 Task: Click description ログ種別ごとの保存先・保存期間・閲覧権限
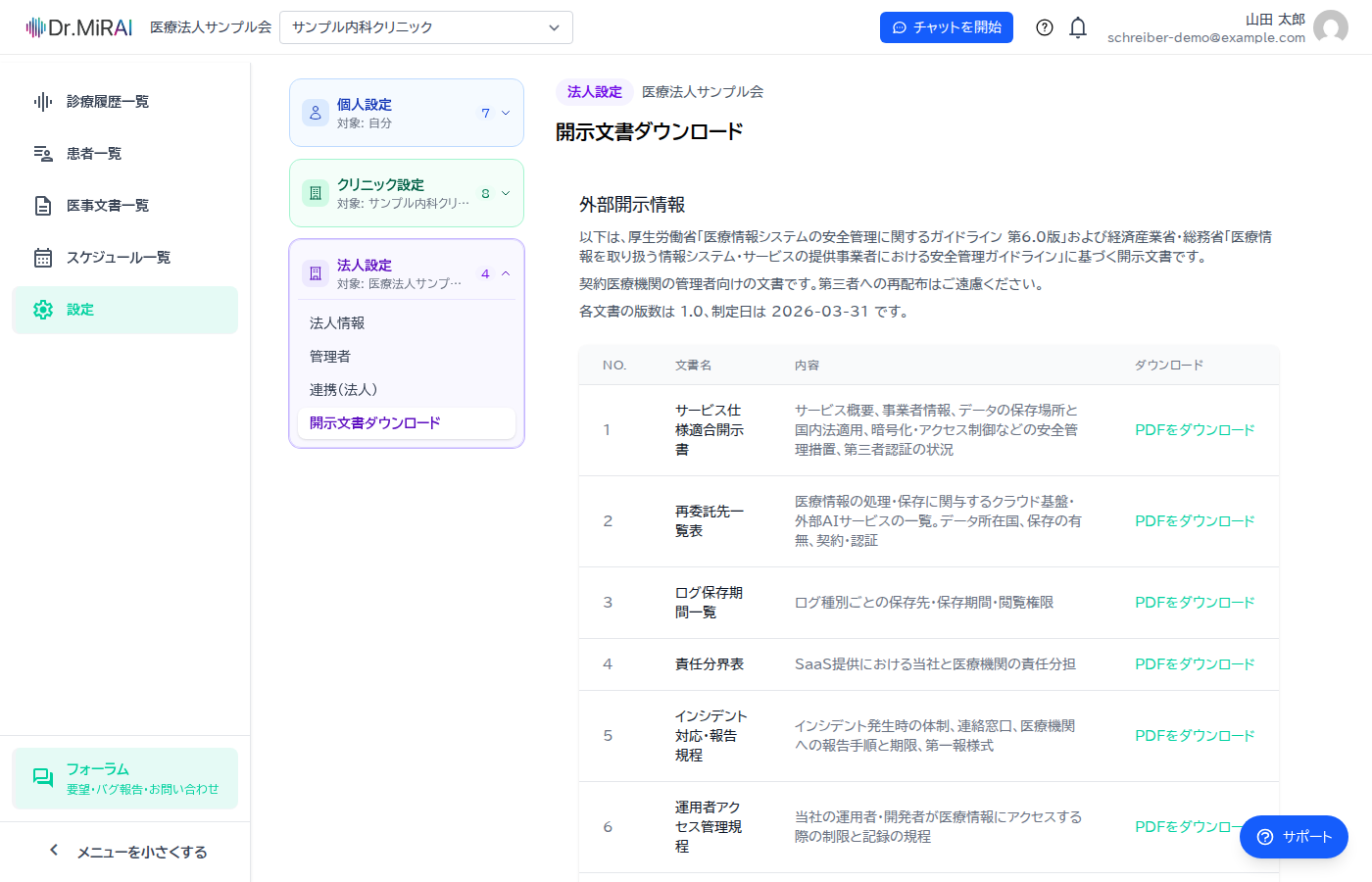pyautogui.click(x=924, y=603)
